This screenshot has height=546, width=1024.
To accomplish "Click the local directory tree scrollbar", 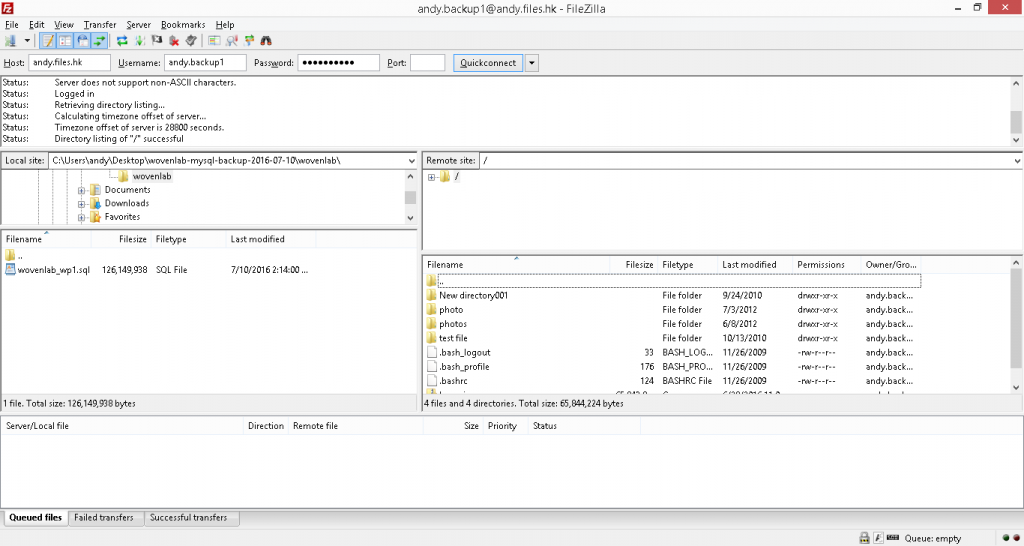I will coord(410,197).
